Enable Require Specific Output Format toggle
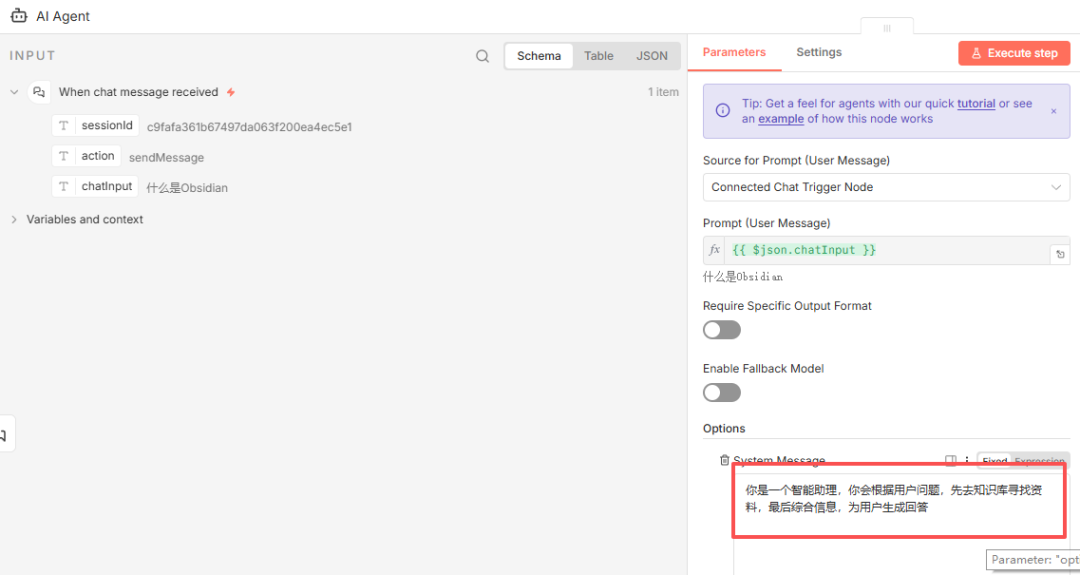 tap(722, 330)
